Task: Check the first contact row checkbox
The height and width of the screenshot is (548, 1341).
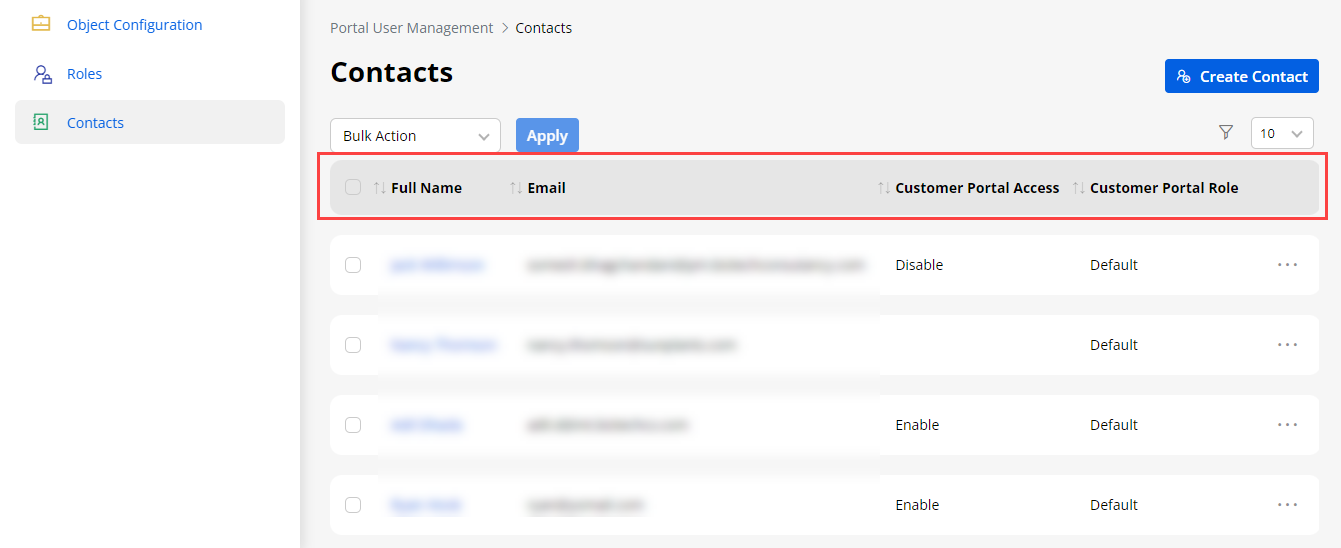Action: point(353,265)
